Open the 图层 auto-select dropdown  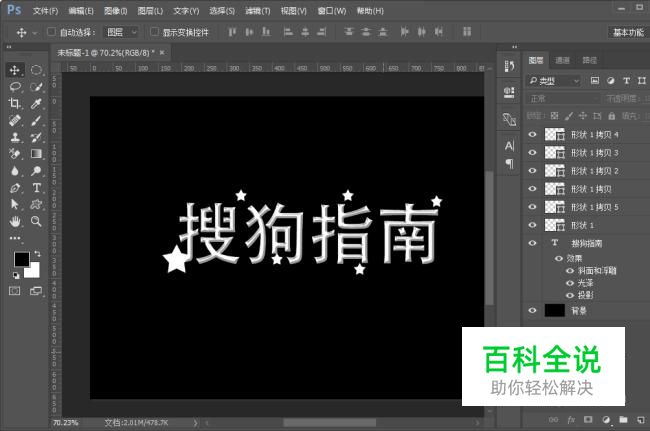pos(121,32)
